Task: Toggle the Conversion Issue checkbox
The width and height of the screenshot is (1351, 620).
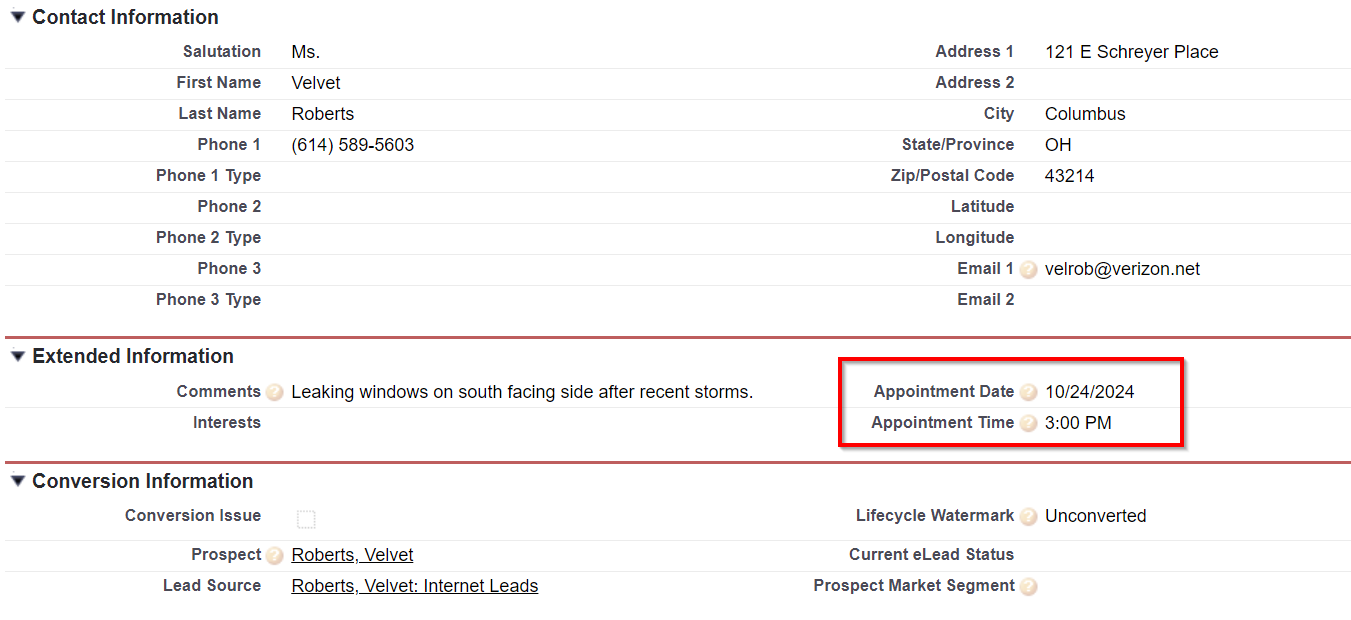Action: 306,519
